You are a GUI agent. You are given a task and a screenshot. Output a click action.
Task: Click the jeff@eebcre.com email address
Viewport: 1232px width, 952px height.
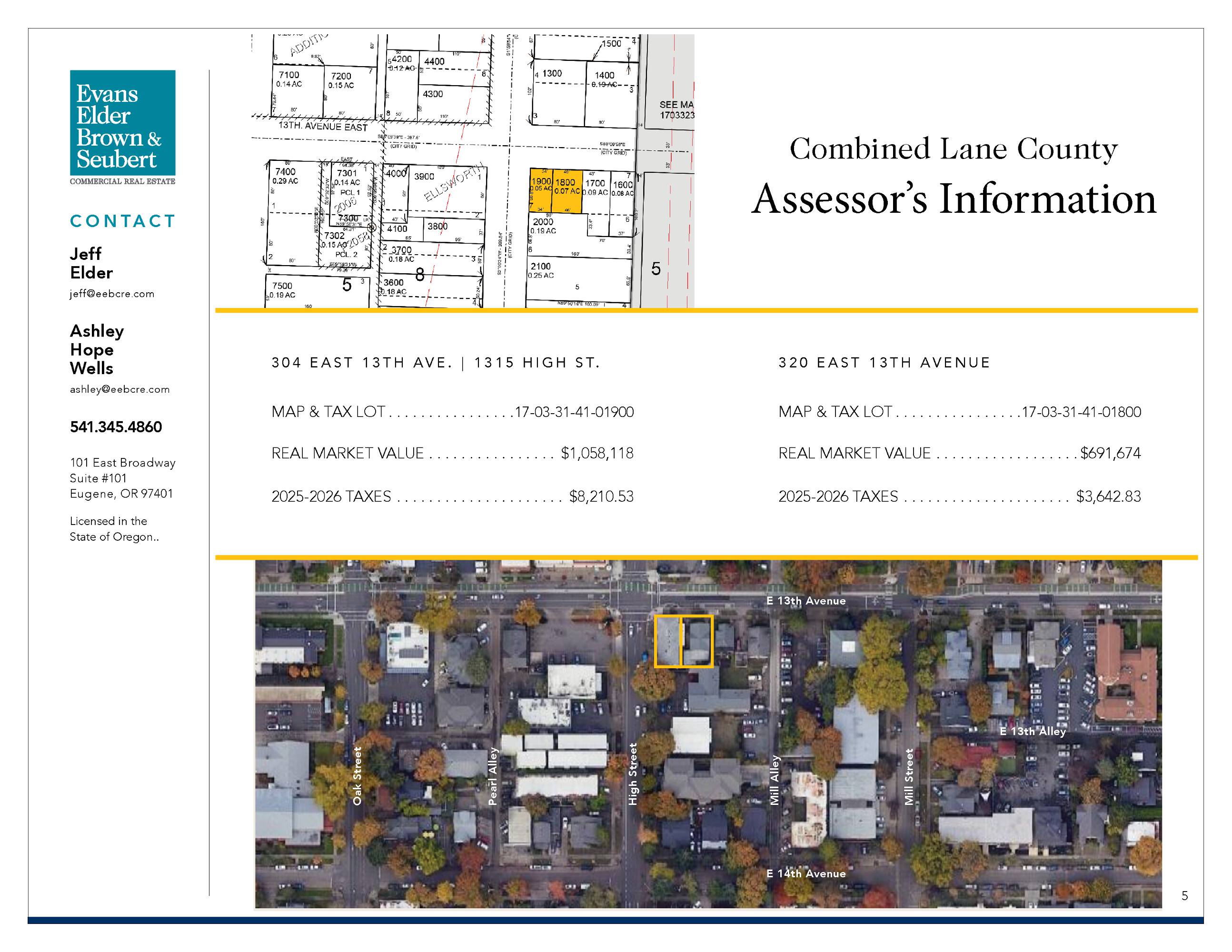pyautogui.click(x=112, y=294)
